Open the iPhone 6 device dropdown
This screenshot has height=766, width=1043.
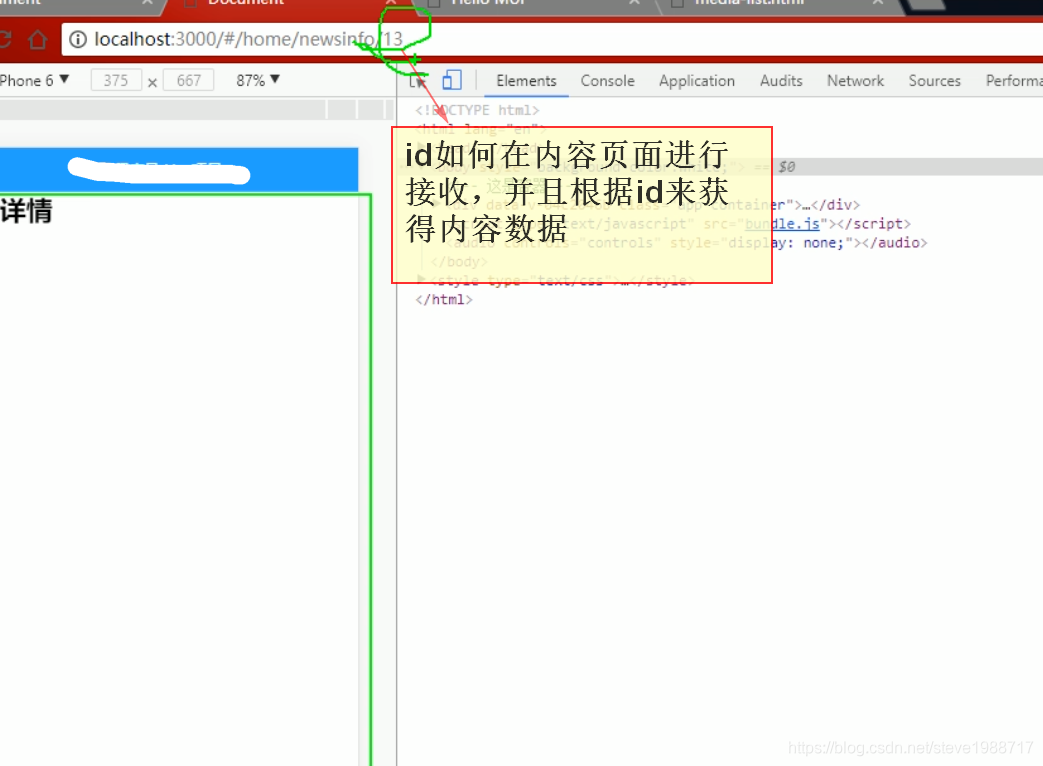point(35,80)
